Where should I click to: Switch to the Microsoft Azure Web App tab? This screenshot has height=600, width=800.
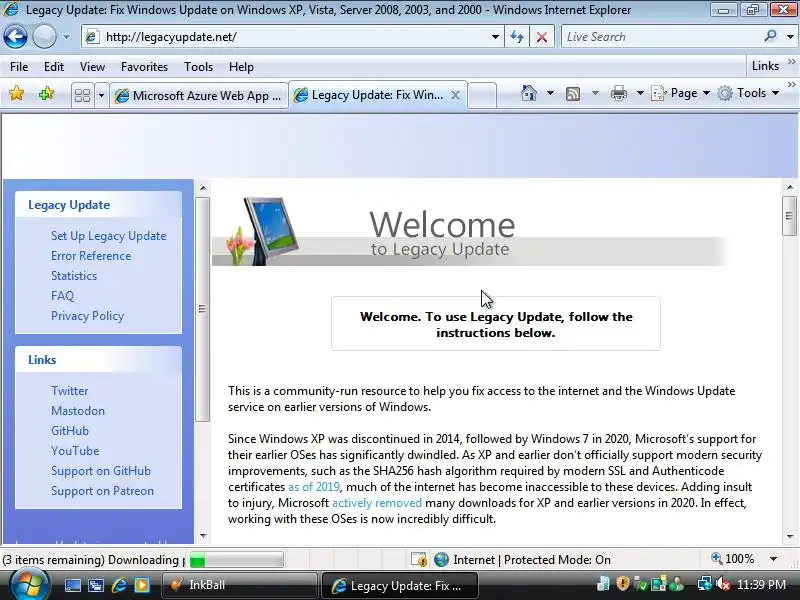coord(198,95)
